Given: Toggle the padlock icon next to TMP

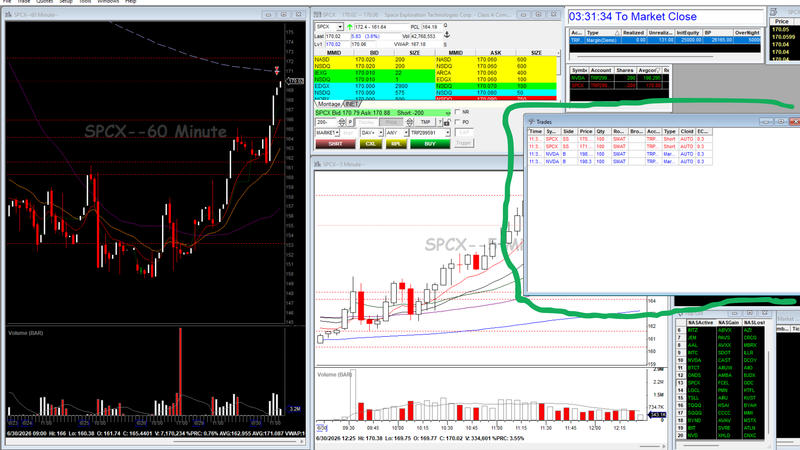Looking at the screenshot, I should tap(446, 122).
